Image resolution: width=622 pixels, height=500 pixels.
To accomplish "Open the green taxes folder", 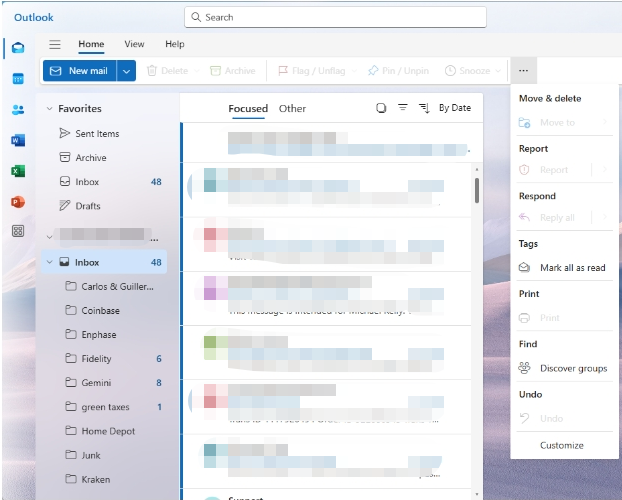I will pyautogui.click(x=104, y=407).
